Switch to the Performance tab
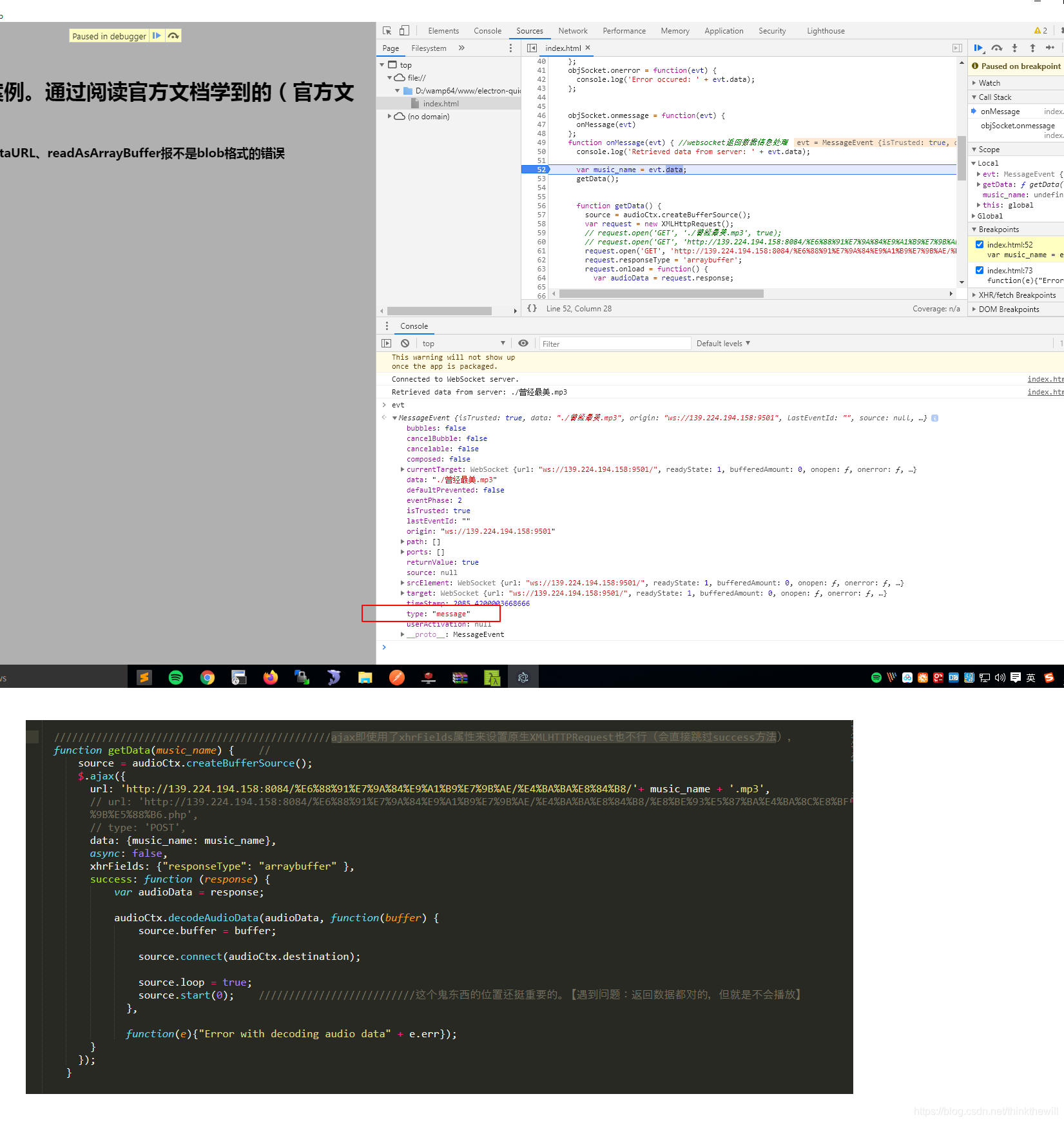 pyautogui.click(x=624, y=30)
